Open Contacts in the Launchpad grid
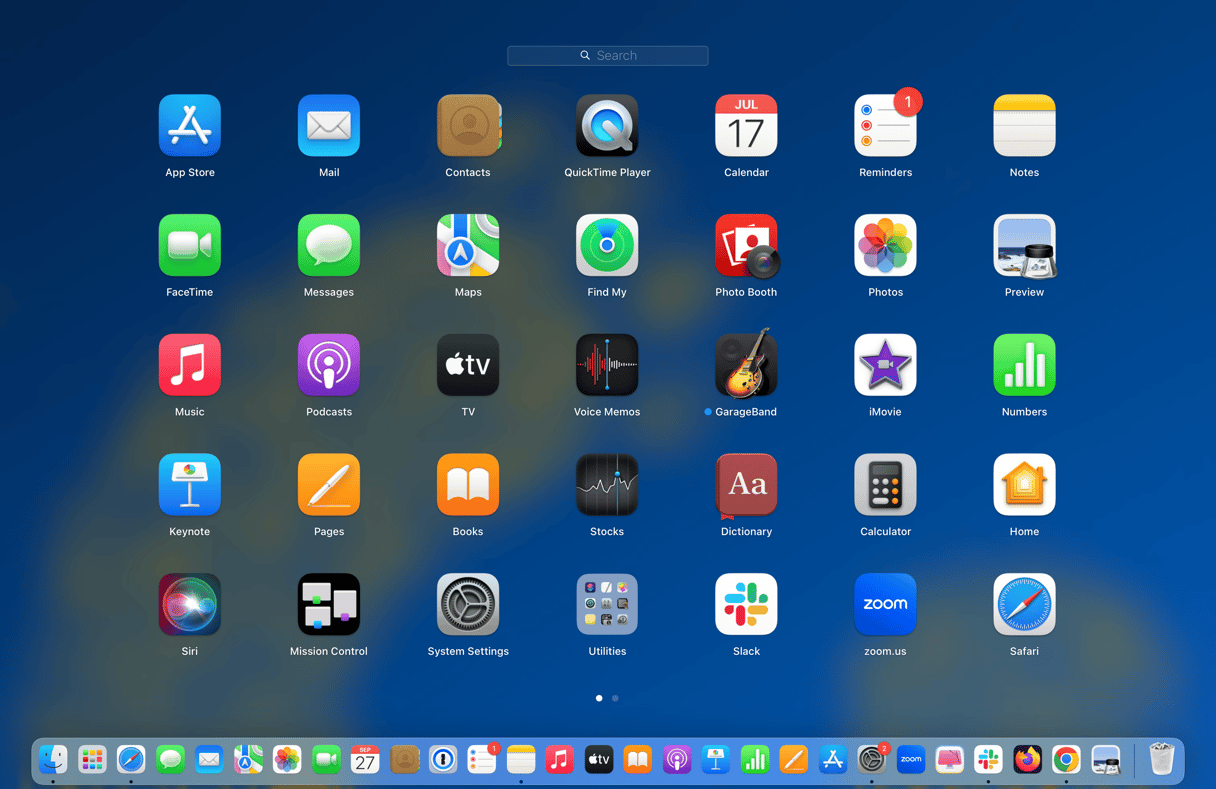Image resolution: width=1216 pixels, height=789 pixels. (x=468, y=126)
